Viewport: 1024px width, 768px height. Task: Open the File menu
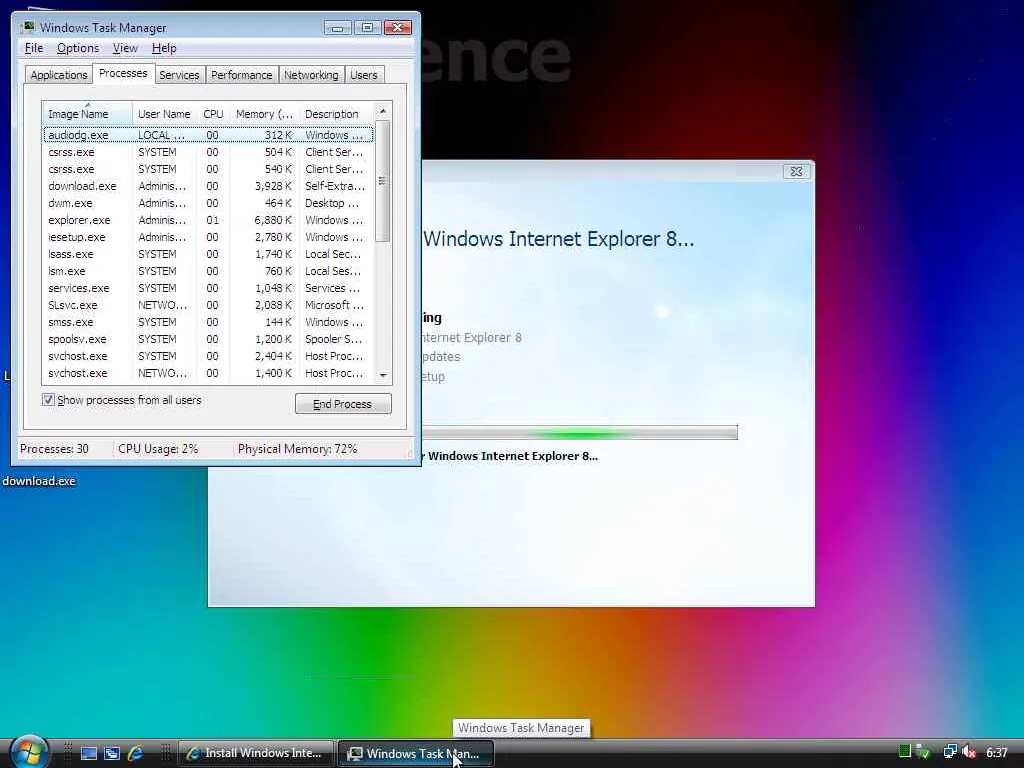tap(33, 48)
